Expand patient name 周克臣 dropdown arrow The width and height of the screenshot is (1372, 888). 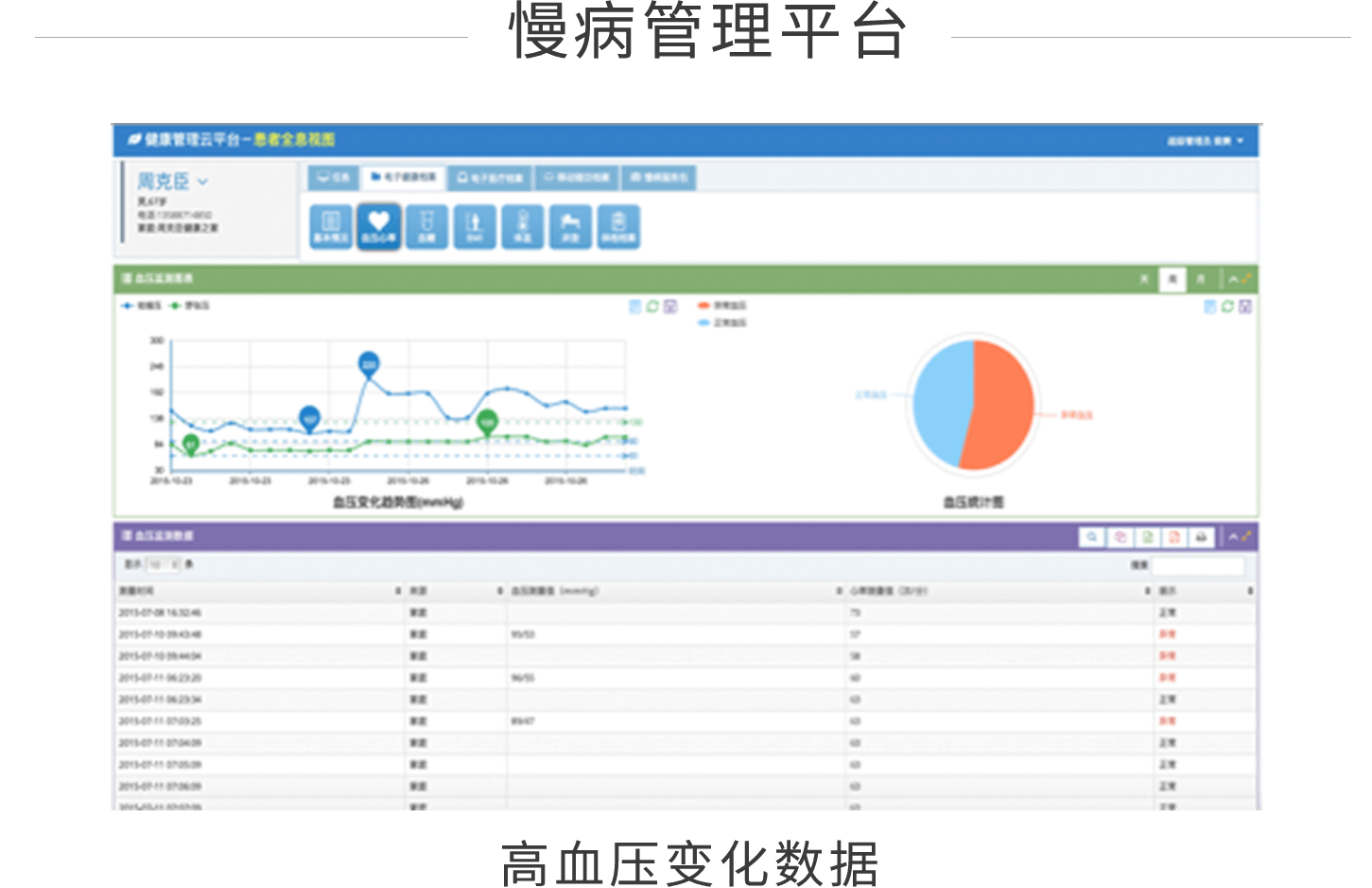202,182
